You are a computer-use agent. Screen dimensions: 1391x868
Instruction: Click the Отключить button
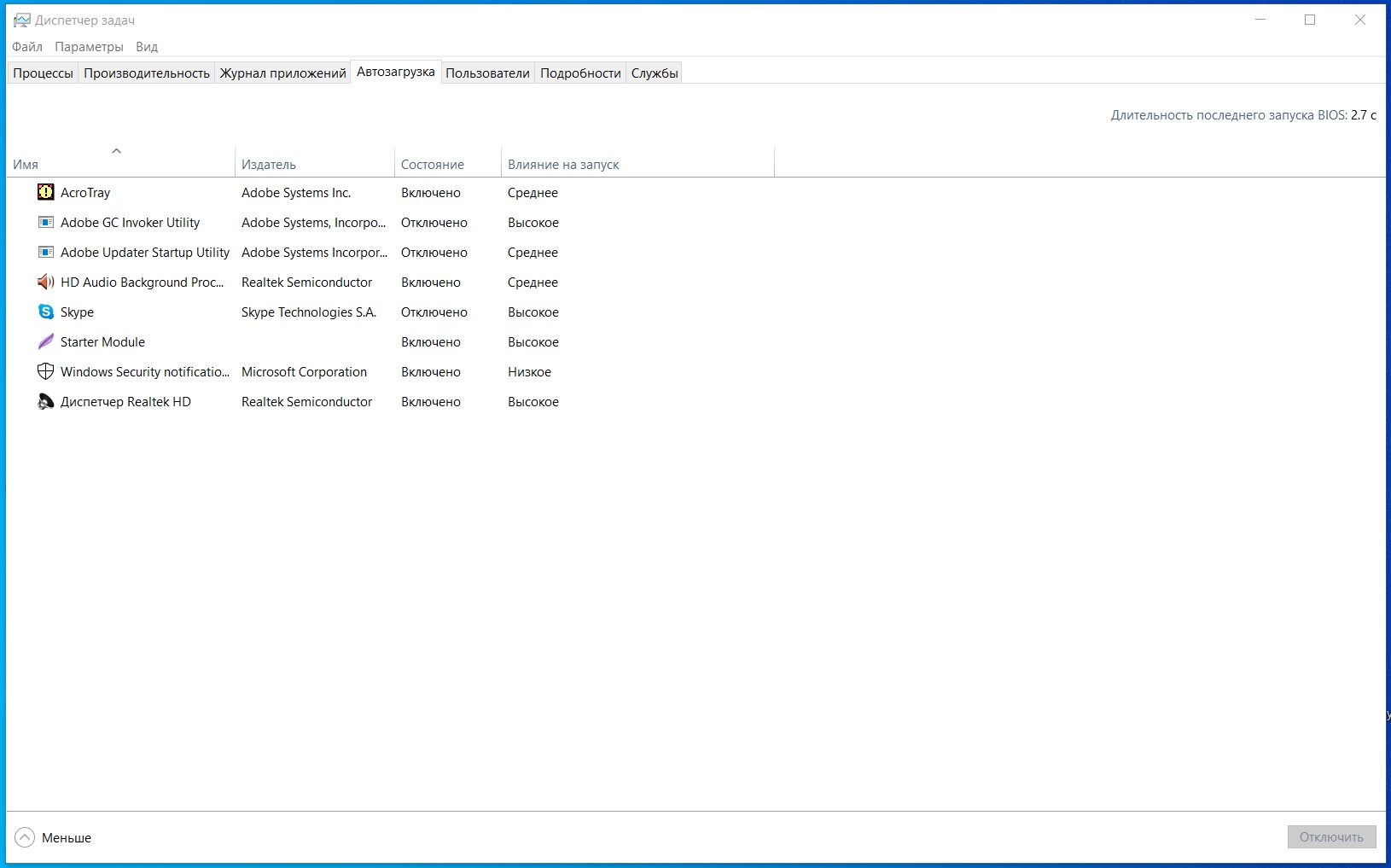coord(1331,837)
